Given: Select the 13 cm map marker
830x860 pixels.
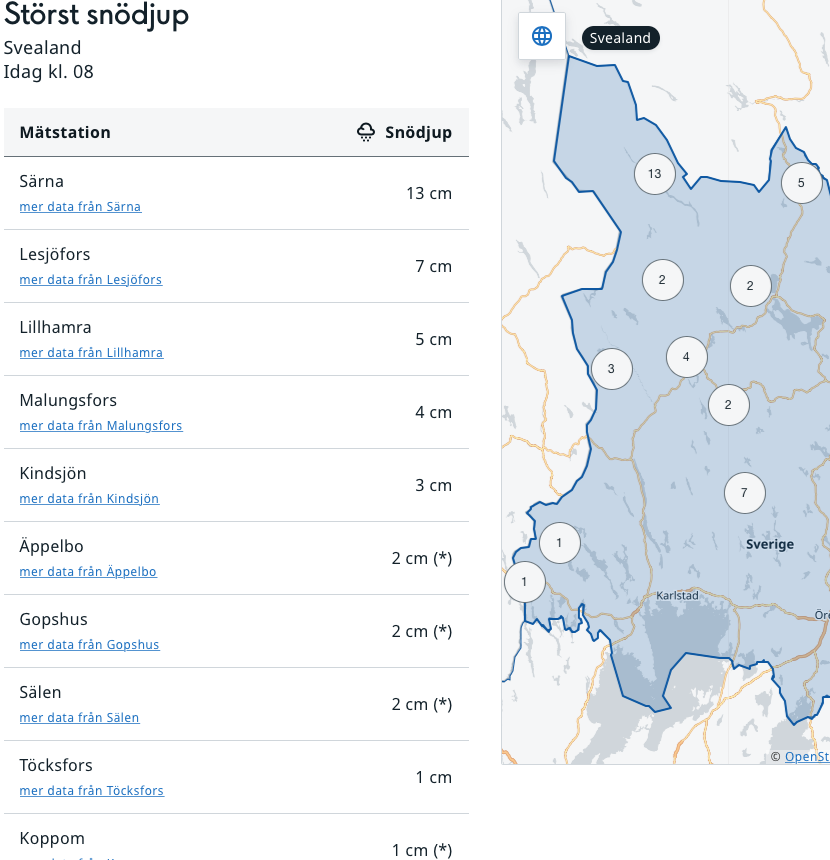Looking at the screenshot, I should (x=654, y=173).
